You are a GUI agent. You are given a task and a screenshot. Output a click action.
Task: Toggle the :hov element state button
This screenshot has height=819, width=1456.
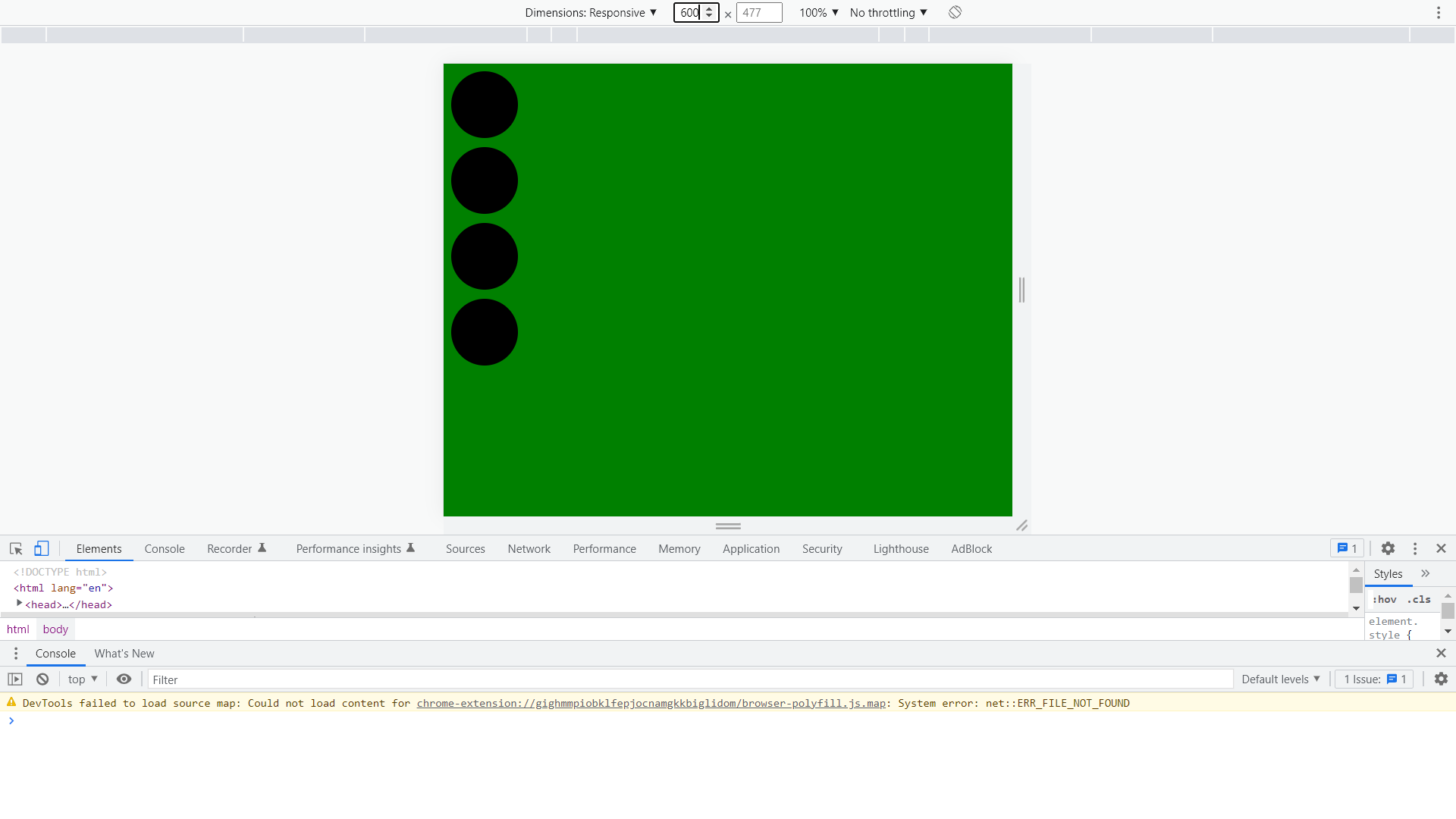tap(1385, 599)
